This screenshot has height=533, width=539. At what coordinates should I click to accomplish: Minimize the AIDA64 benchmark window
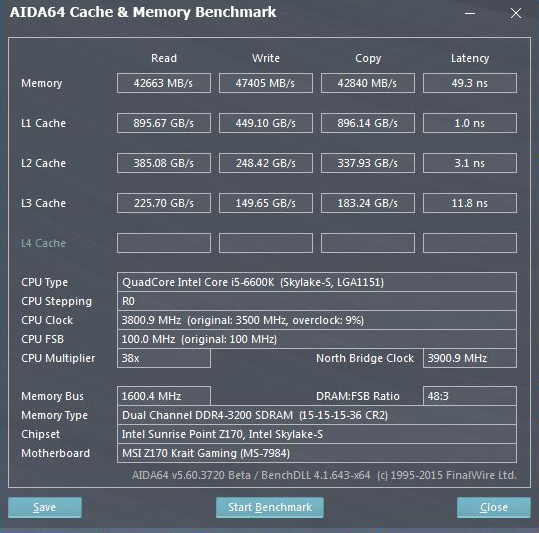point(470,13)
